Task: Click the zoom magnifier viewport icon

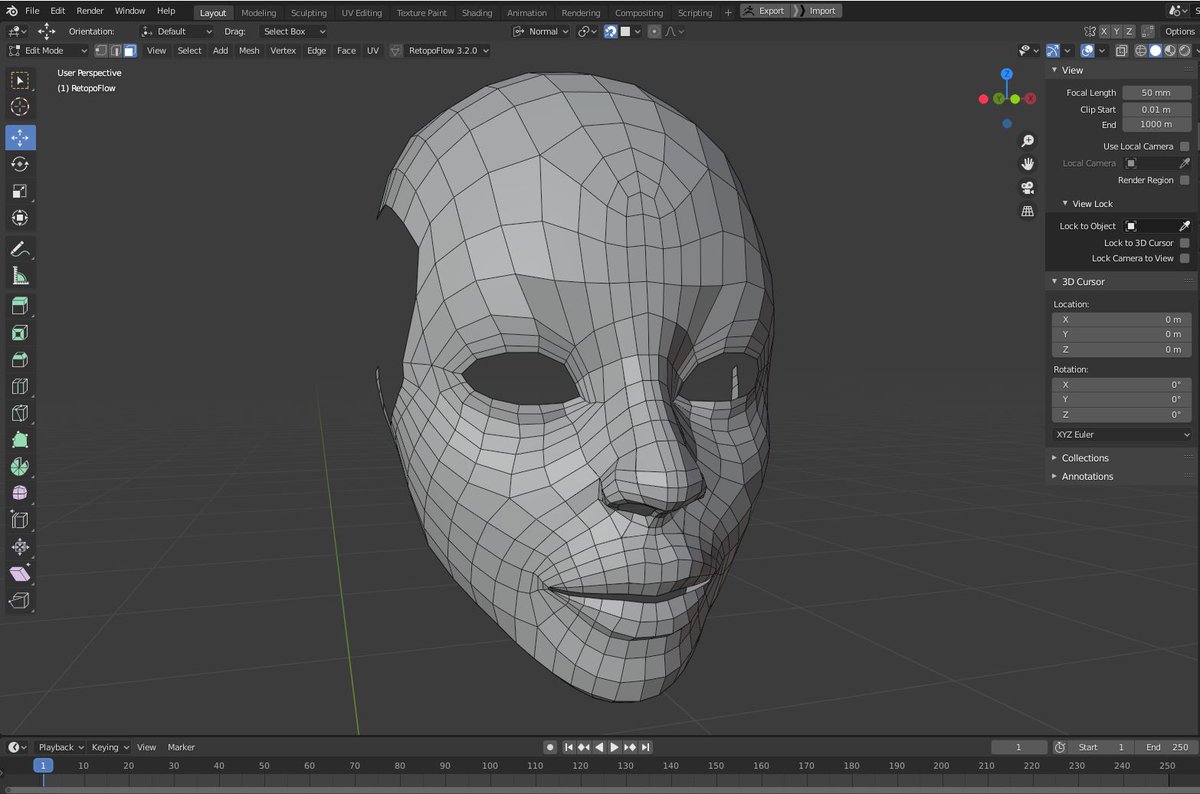Action: click(1027, 141)
